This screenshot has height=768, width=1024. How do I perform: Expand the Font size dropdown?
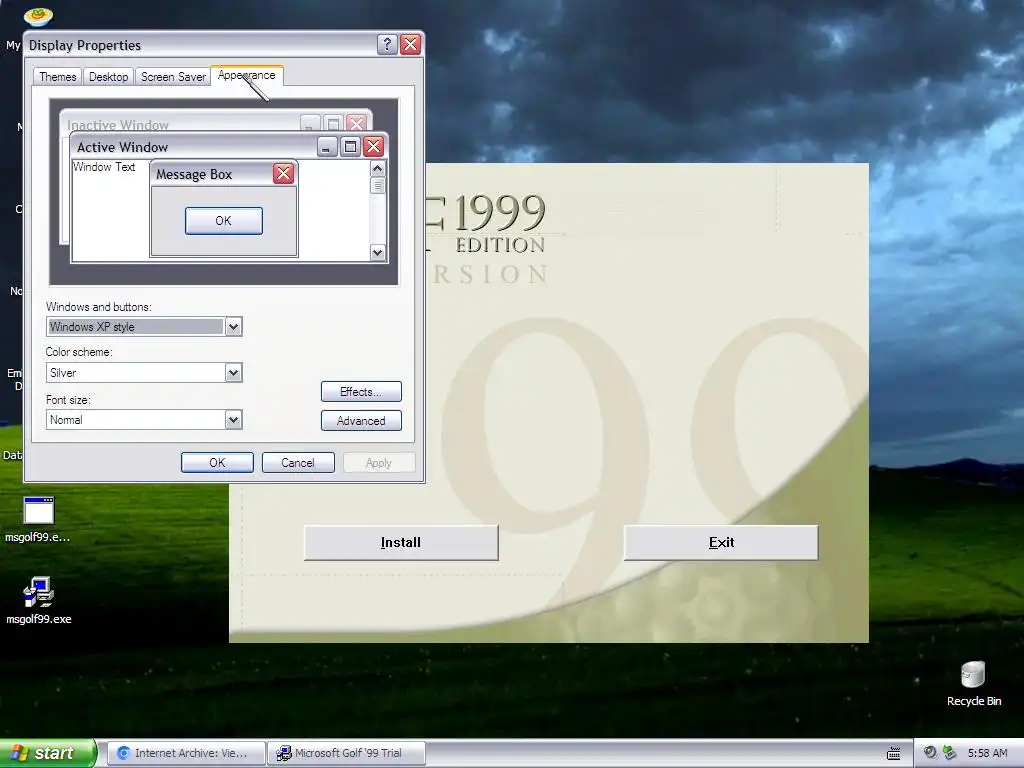click(233, 420)
